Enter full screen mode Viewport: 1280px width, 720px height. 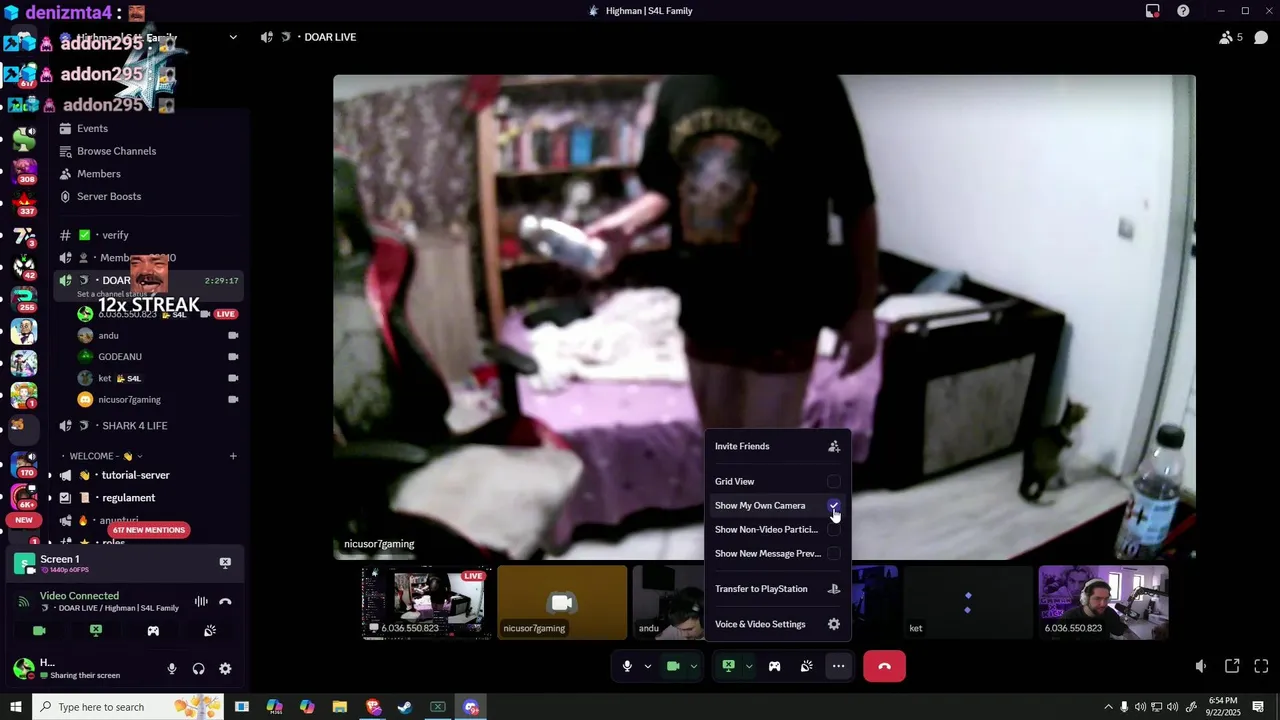tap(1261, 666)
